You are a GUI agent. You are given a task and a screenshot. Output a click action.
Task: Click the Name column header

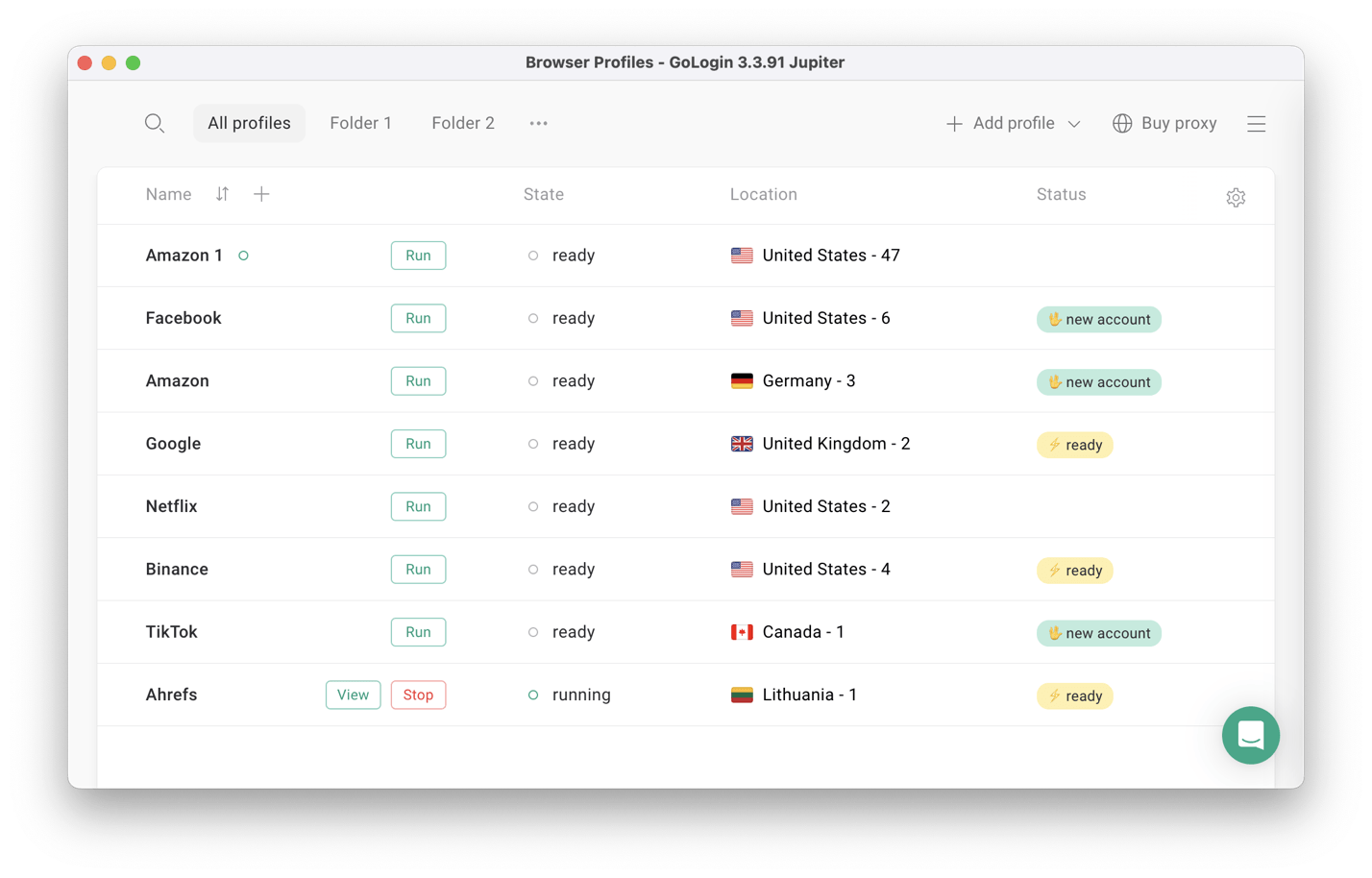[x=168, y=194]
